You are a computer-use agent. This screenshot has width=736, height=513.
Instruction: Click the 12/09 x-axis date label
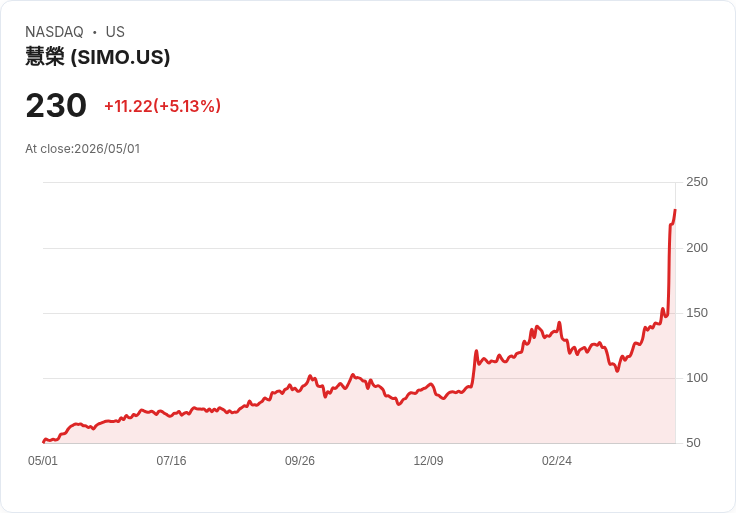(429, 461)
